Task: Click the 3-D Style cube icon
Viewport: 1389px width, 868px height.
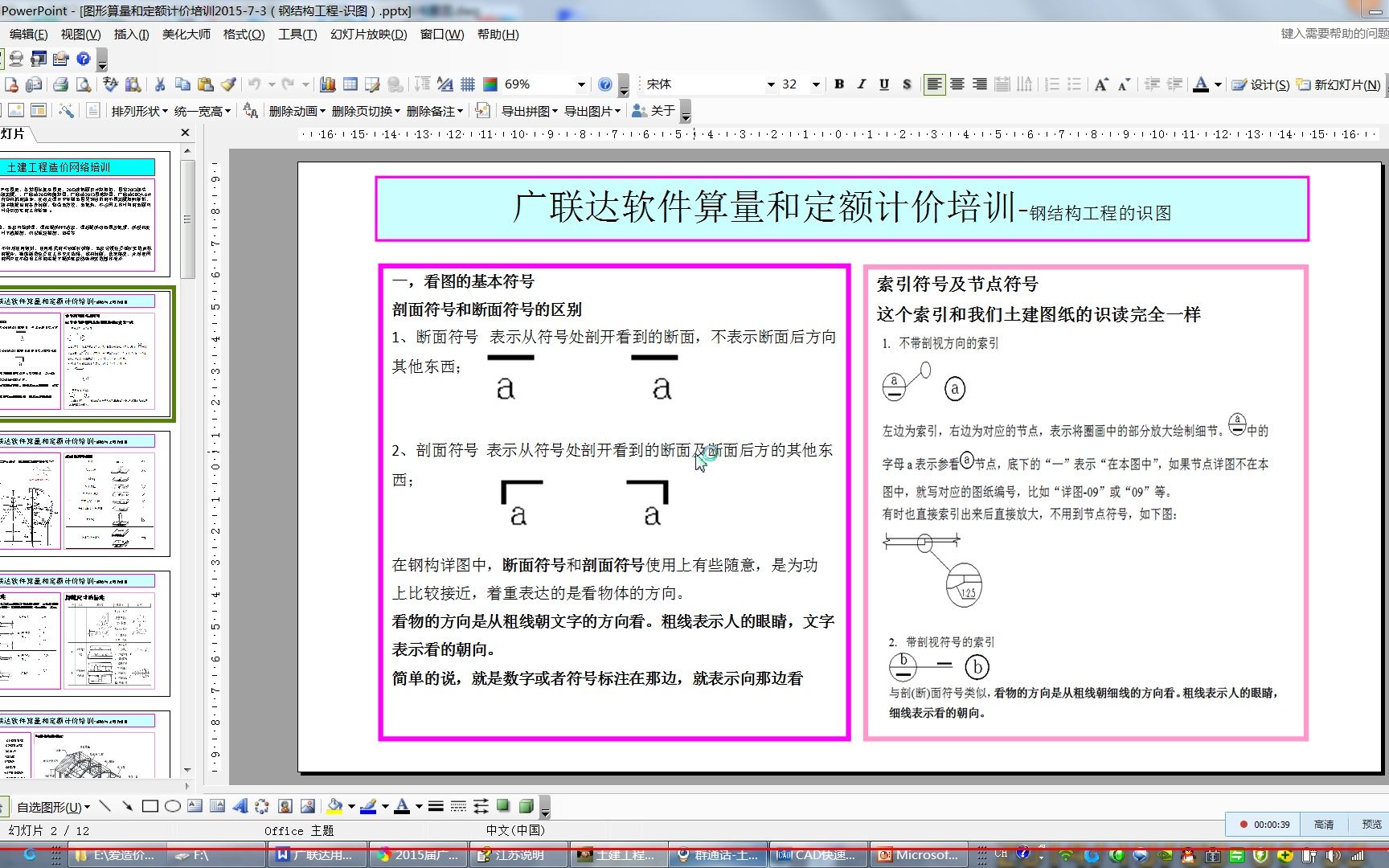Action: (526, 806)
